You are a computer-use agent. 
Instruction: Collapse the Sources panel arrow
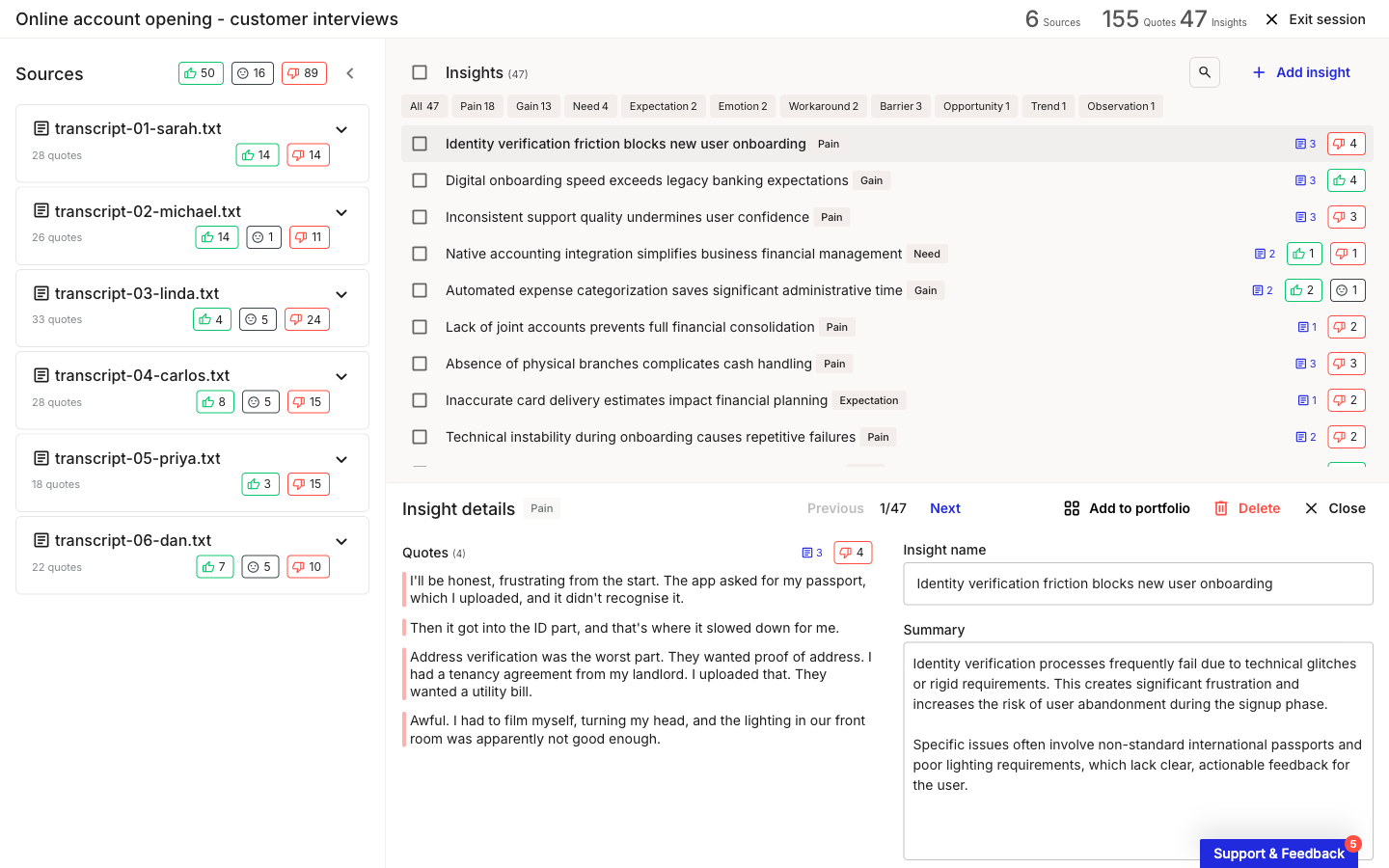click(350, 73)
